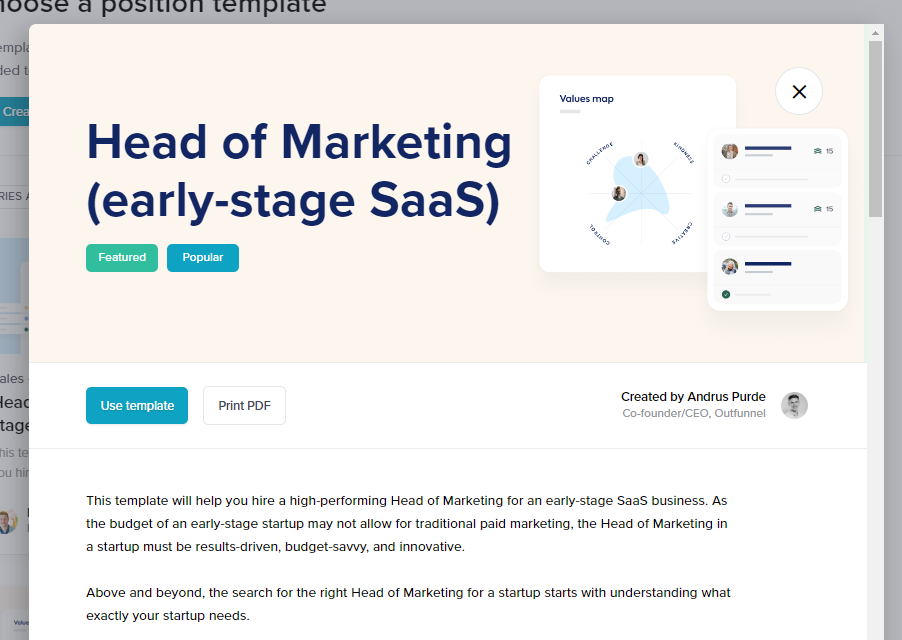
Task: Click the second candidate's avatar in the list
Action: [x=730, y=209]
